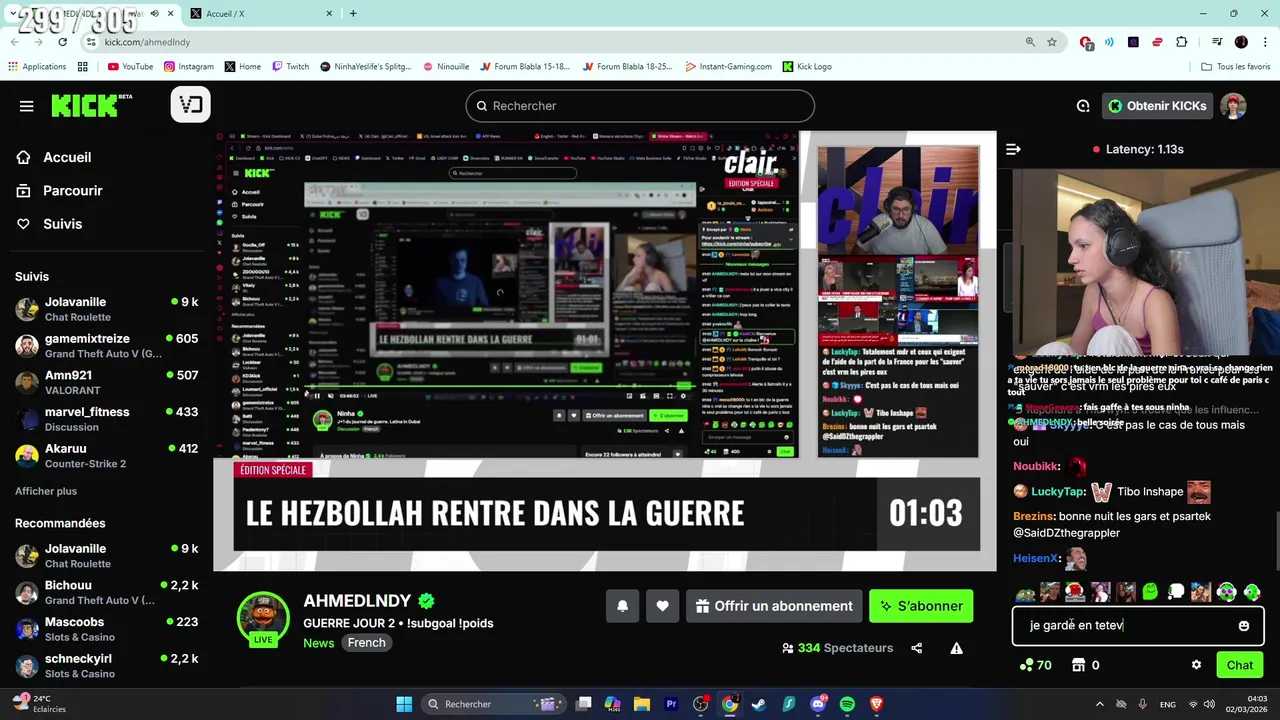Collapse the chat panel arrow icon

[x=1013, y=149]
